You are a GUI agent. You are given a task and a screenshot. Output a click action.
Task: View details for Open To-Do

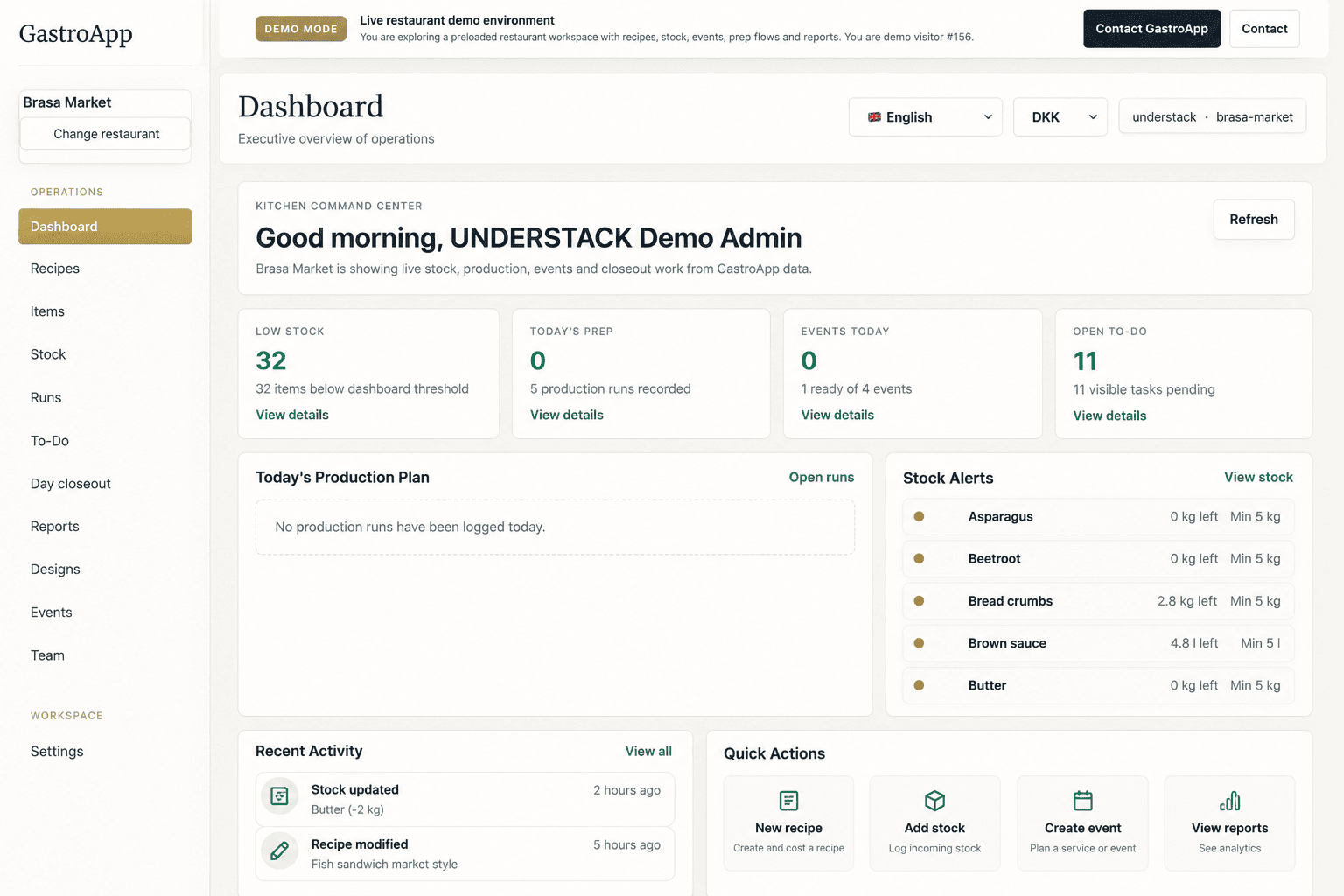[x=1109, y=416]
